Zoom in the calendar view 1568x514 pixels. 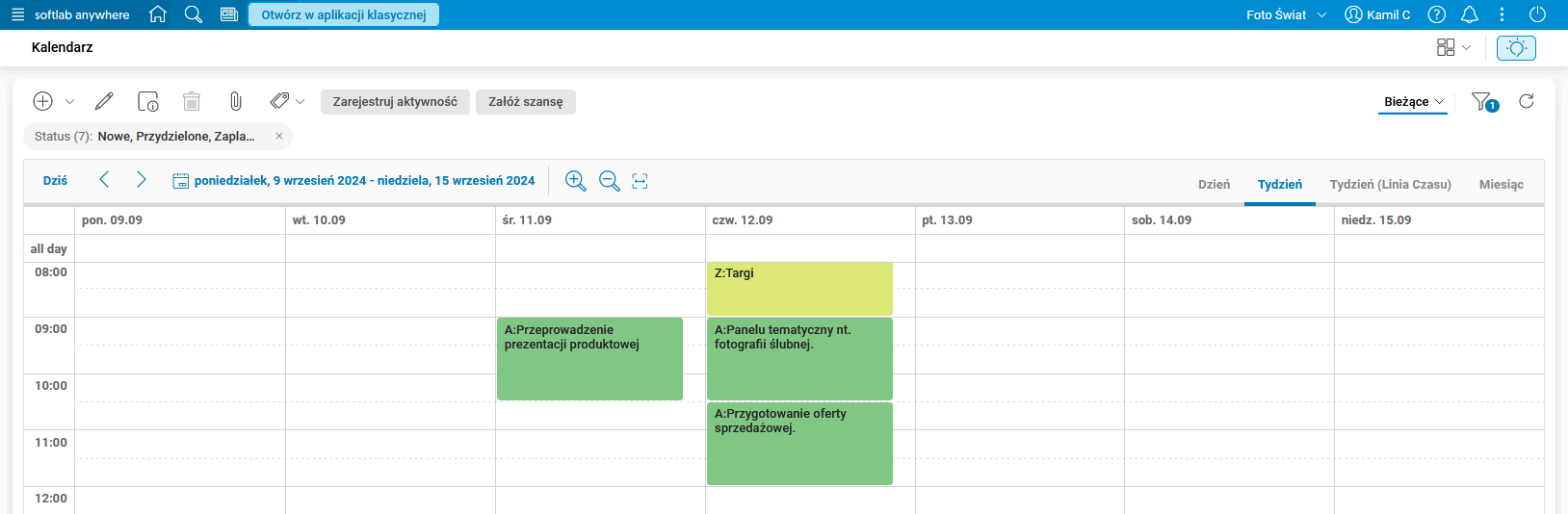coord(575,181)
